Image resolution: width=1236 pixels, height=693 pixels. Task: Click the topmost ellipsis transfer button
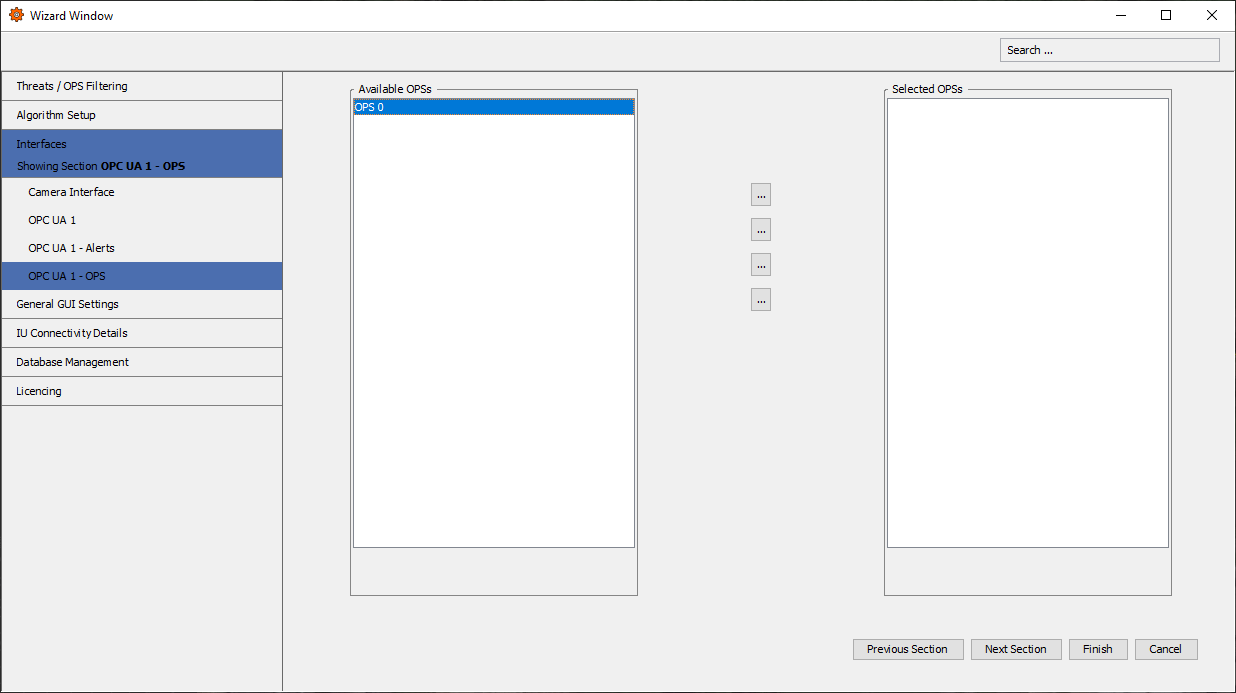[761, 195]
